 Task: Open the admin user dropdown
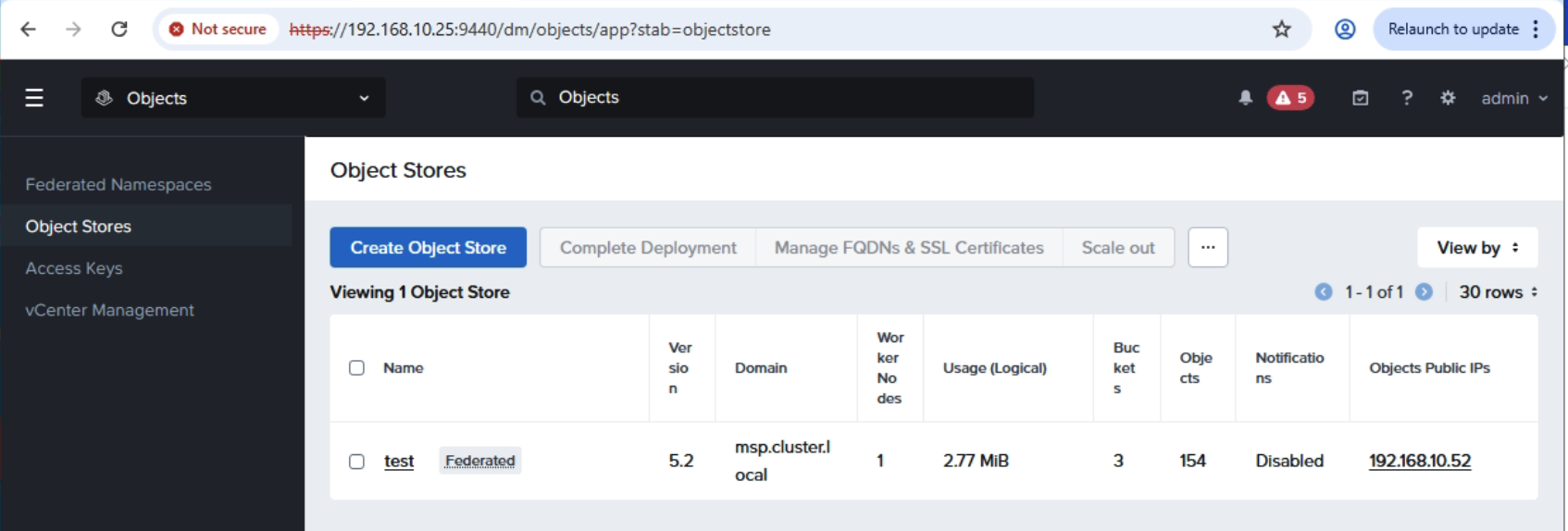tap(1513, 98)
